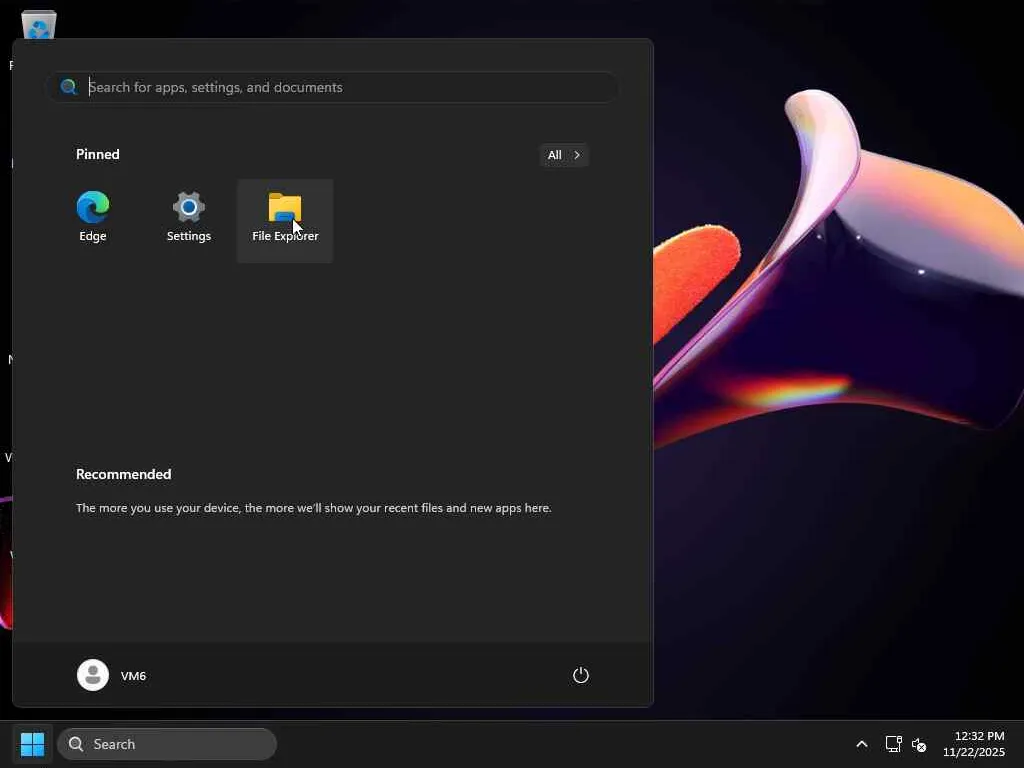
Task: Open the clock showing 12:32 PM
Action: coord(974,744)
